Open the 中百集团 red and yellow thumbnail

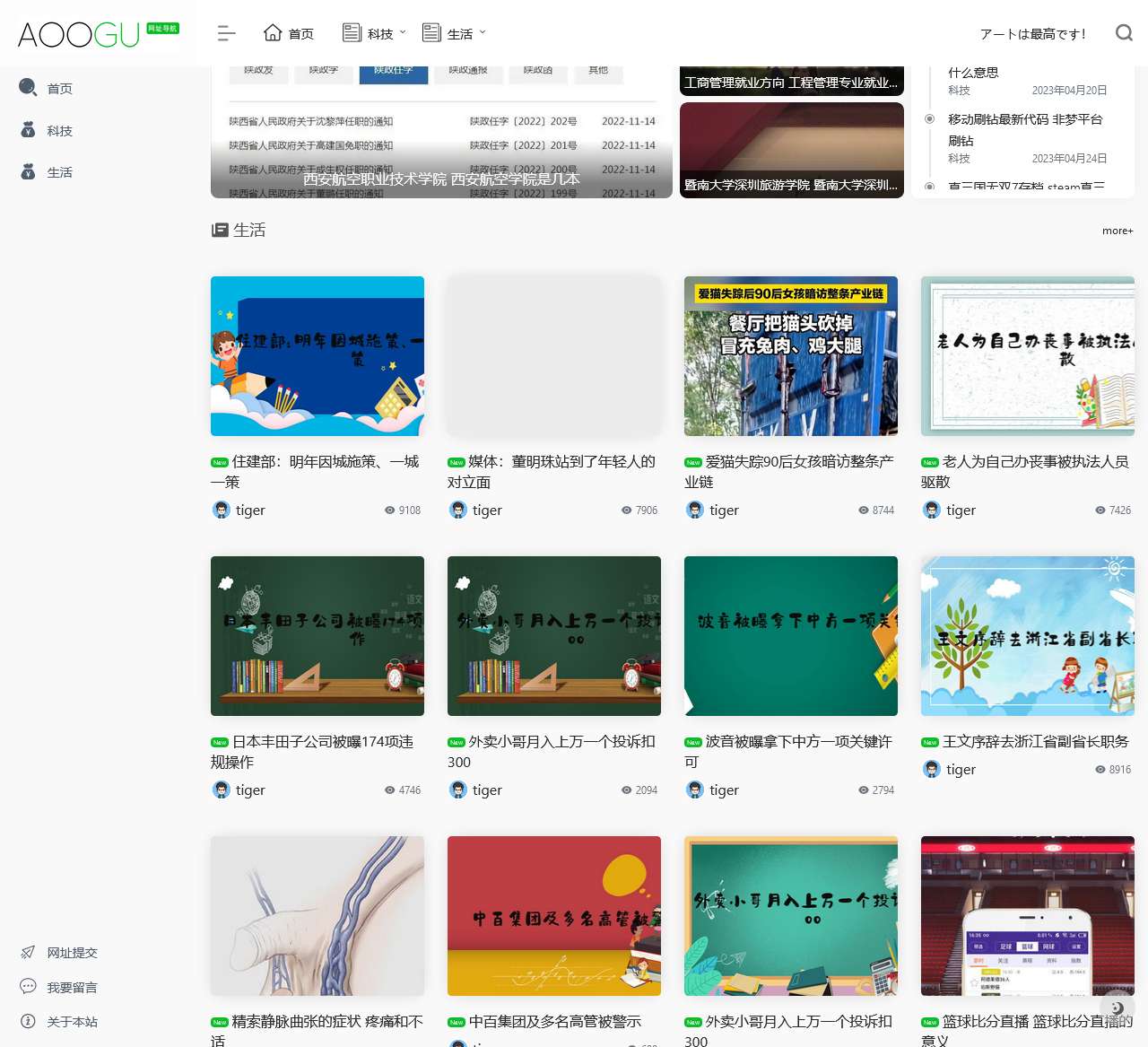point(553,916)
